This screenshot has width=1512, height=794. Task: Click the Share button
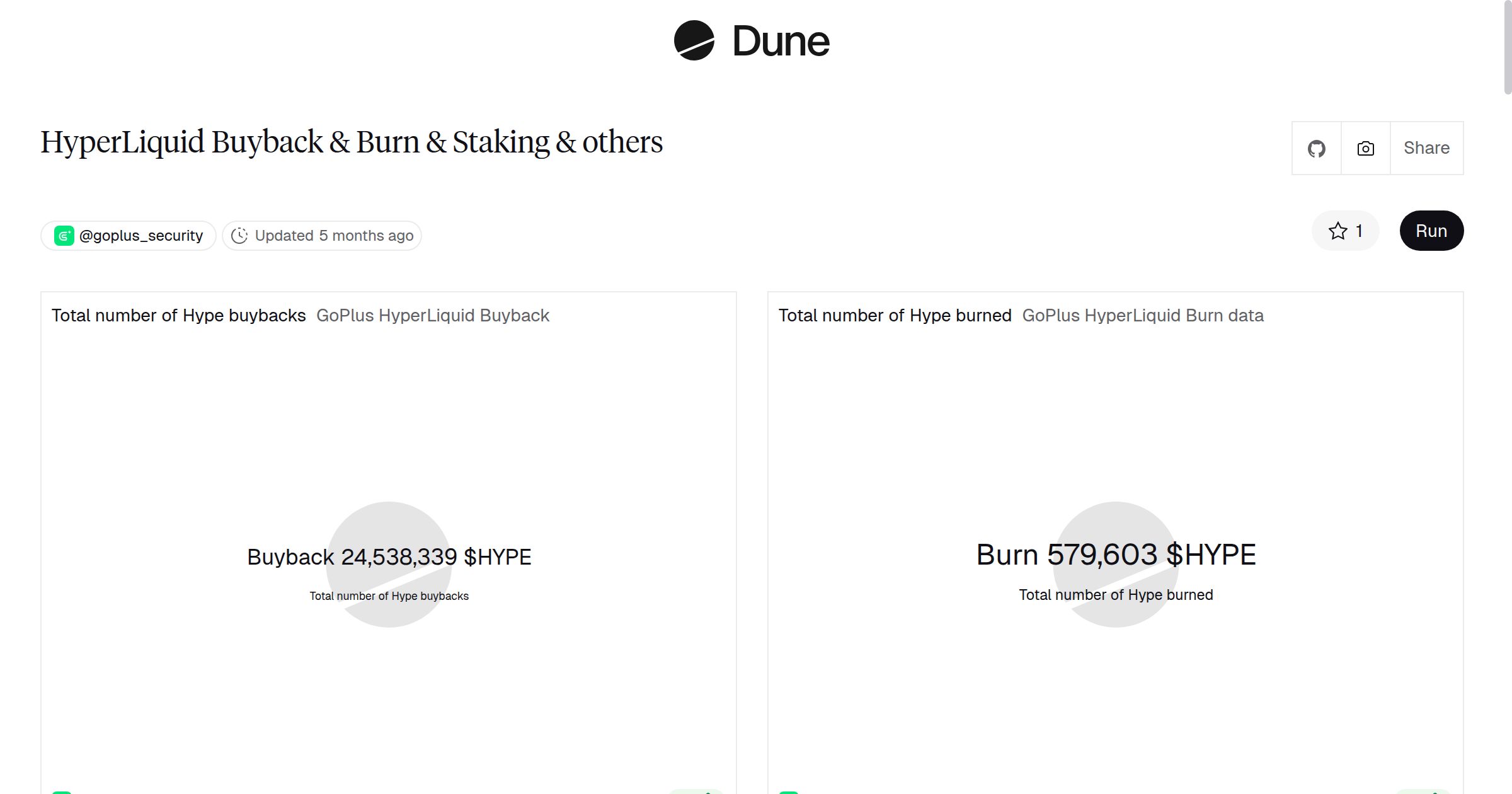pos(1427,148)
